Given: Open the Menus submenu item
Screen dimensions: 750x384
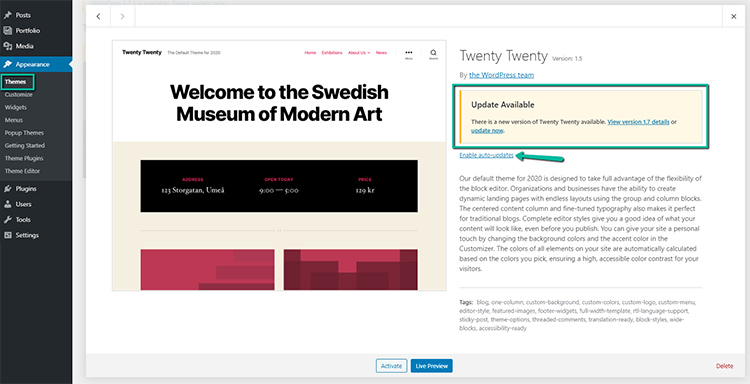Looking at the screenshot, I should tap(14, 120).
